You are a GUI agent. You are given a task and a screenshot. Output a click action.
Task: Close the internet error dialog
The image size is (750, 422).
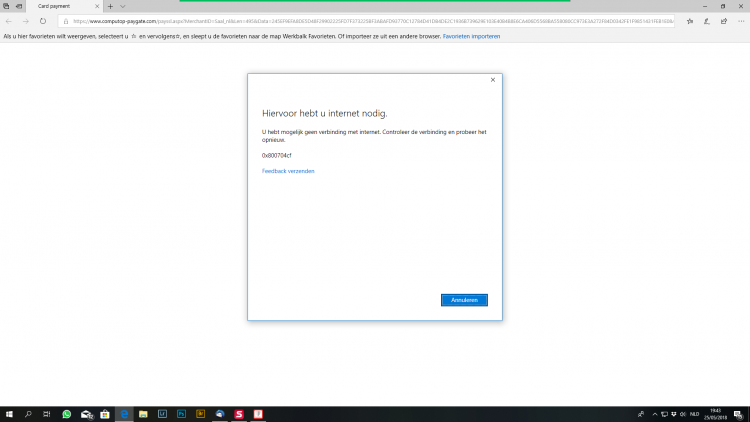click(493, 80)
